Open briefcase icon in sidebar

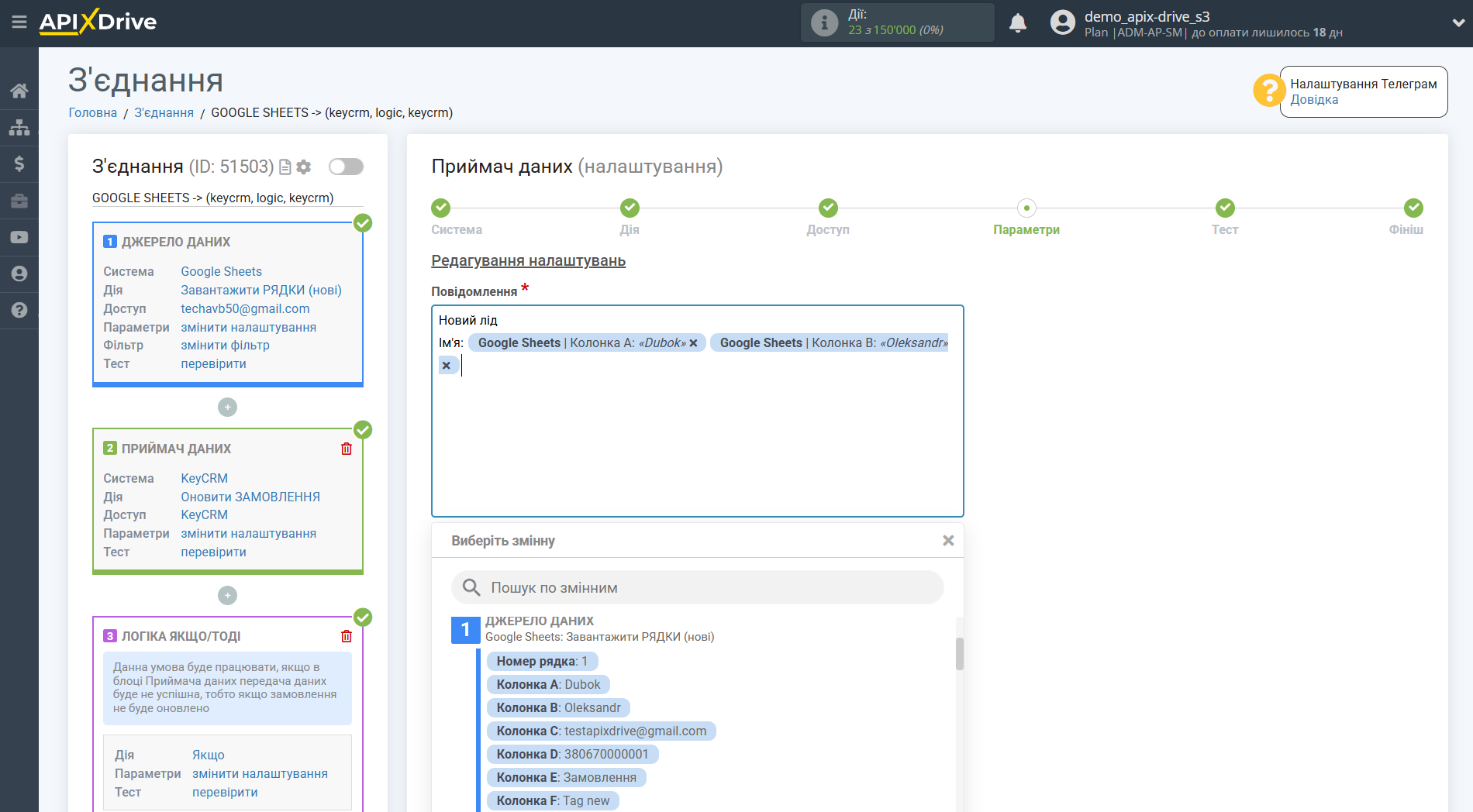click(19, 201)
